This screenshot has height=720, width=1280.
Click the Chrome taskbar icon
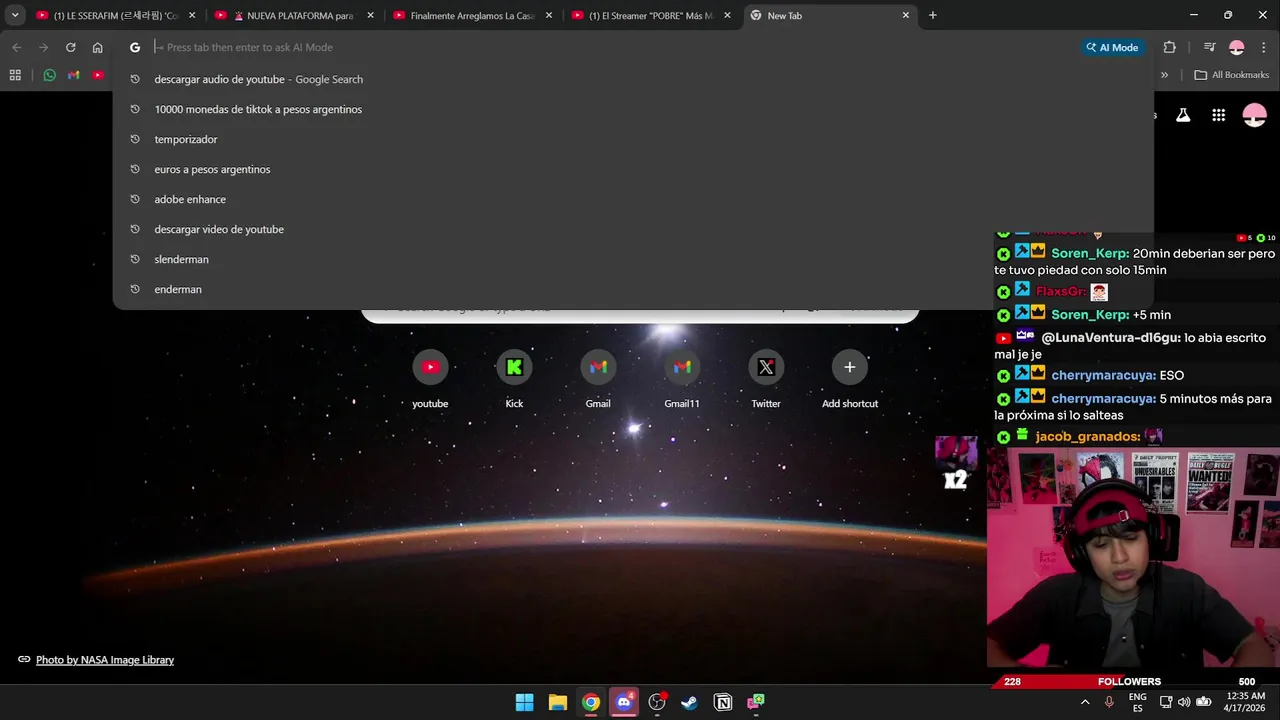tap(591, 702)
